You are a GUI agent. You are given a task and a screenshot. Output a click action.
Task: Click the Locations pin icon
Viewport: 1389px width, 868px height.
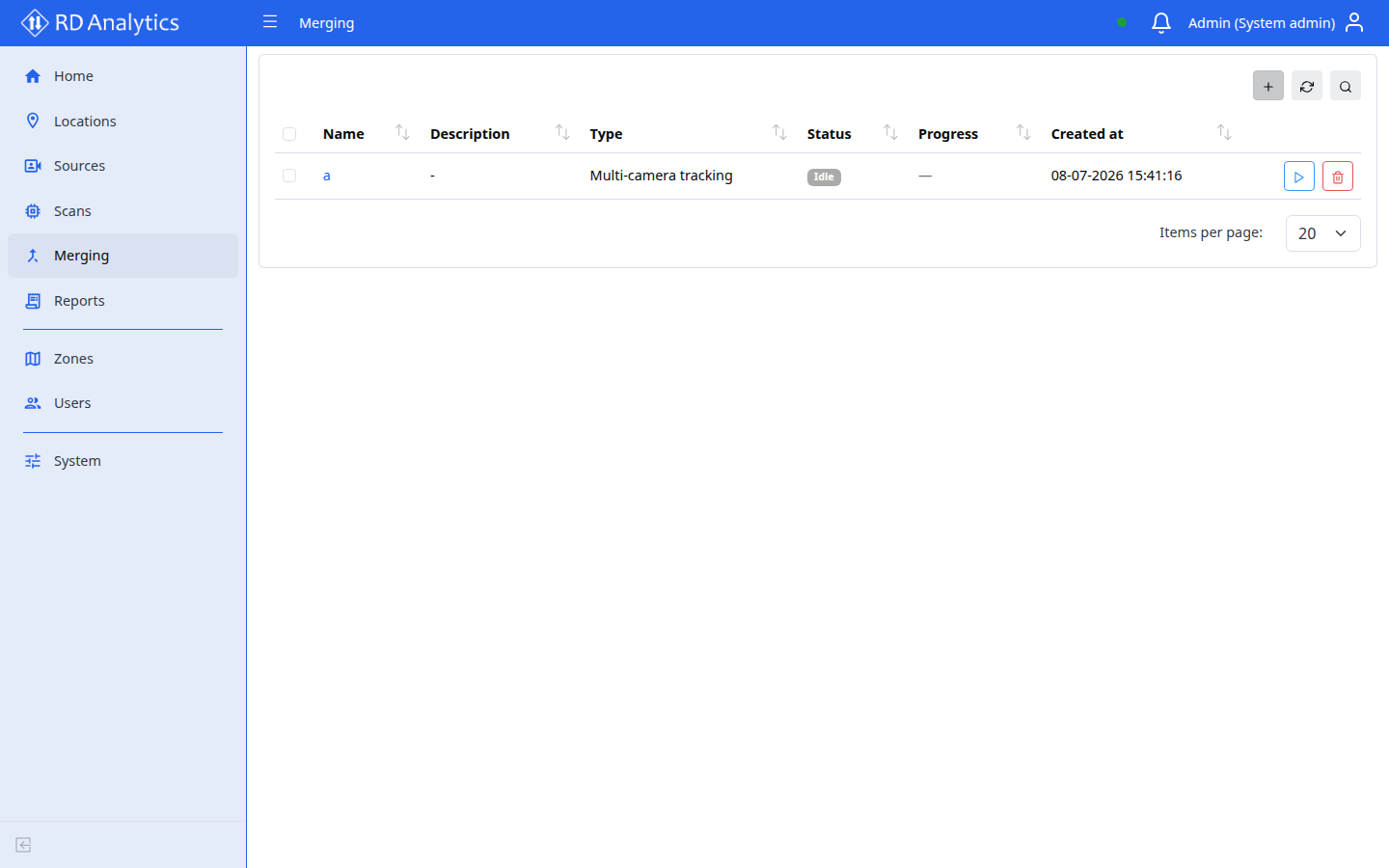point(33,121)
